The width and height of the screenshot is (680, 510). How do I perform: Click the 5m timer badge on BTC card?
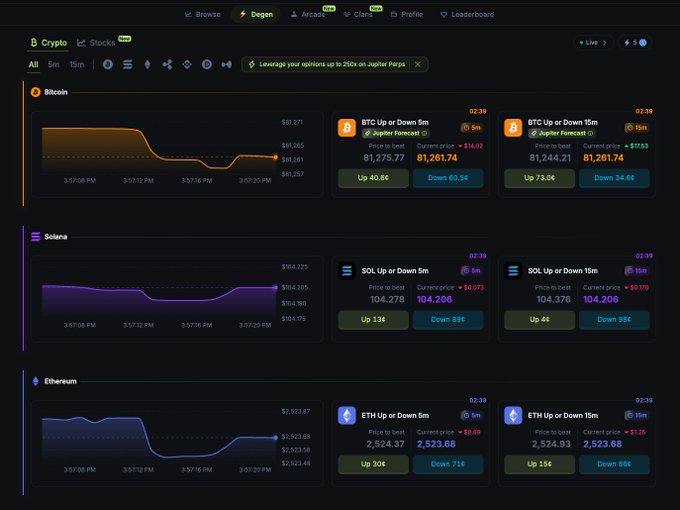coord(471,128)
